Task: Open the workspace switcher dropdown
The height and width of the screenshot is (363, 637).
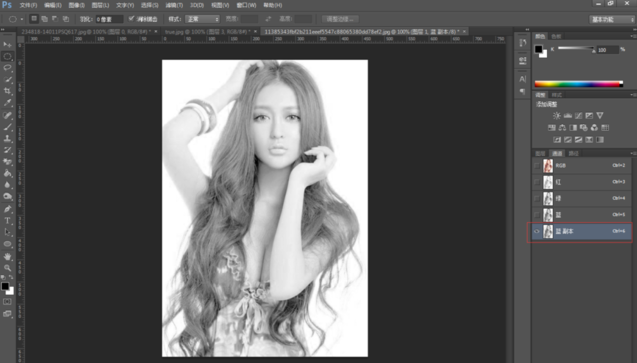Action: 612,19
